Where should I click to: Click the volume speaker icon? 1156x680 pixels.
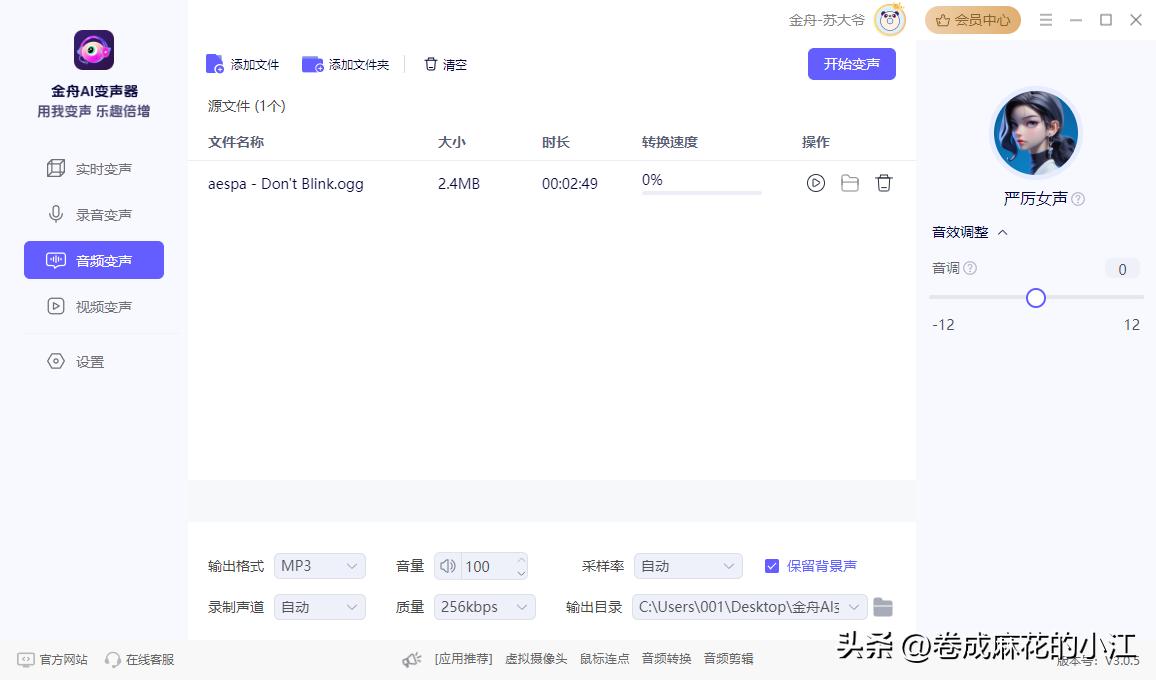tap(448, 566)
